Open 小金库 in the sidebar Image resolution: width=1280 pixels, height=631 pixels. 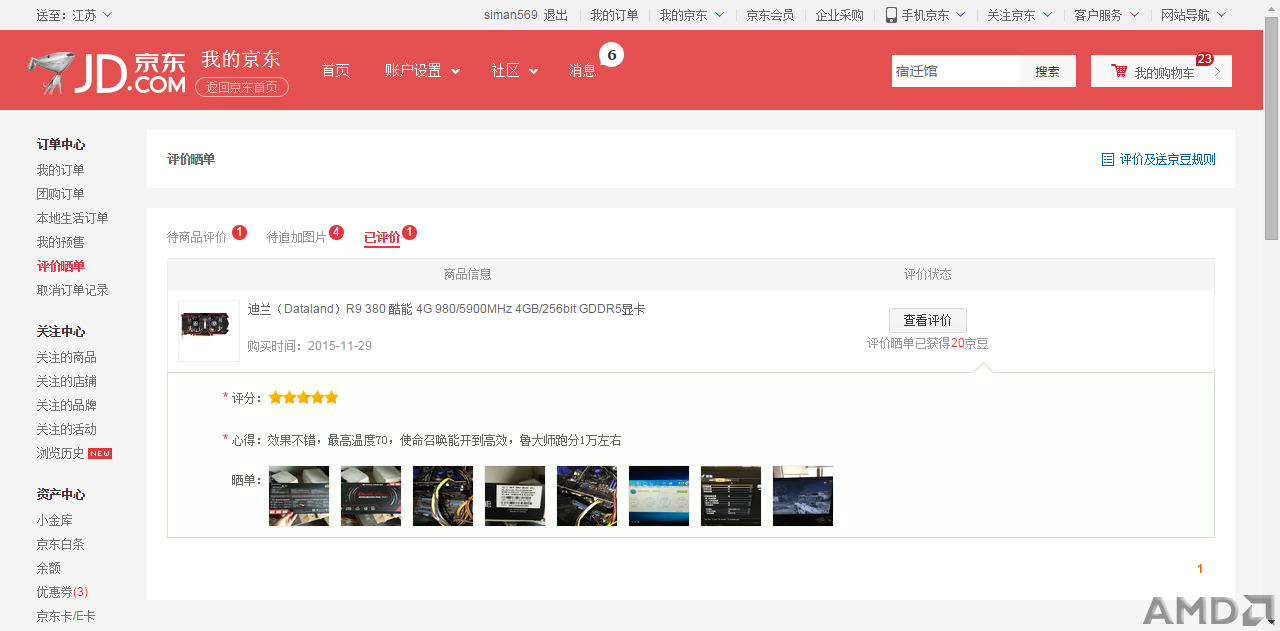click(x=55, y=520)
